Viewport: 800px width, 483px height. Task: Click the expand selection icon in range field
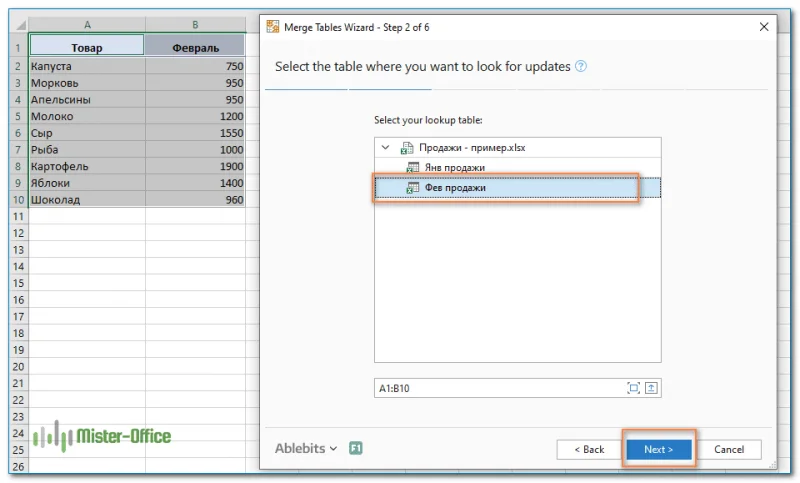pos(633,388)
